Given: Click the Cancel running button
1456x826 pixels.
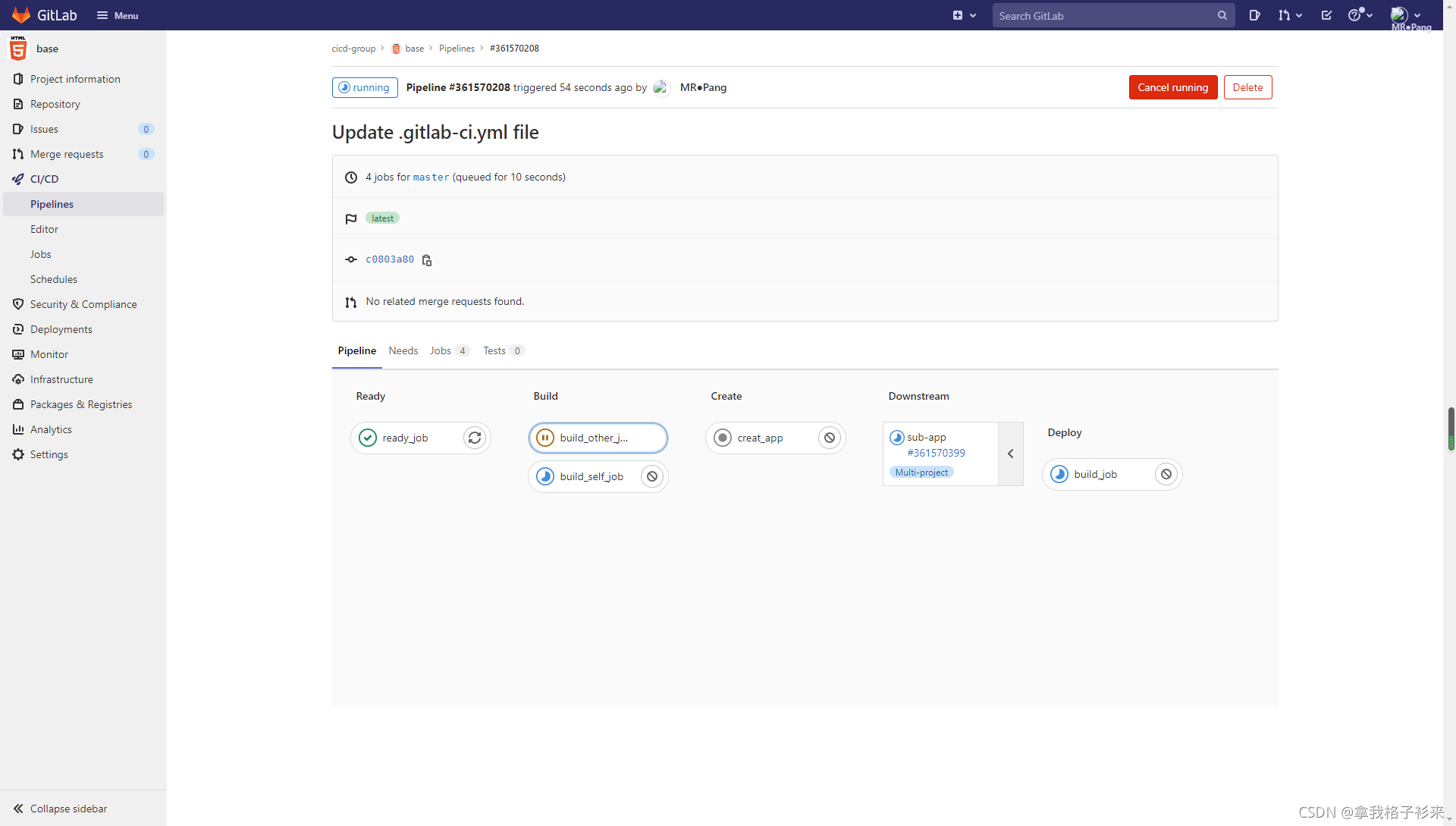Looking at the screenshot, I should [1172, 87].
